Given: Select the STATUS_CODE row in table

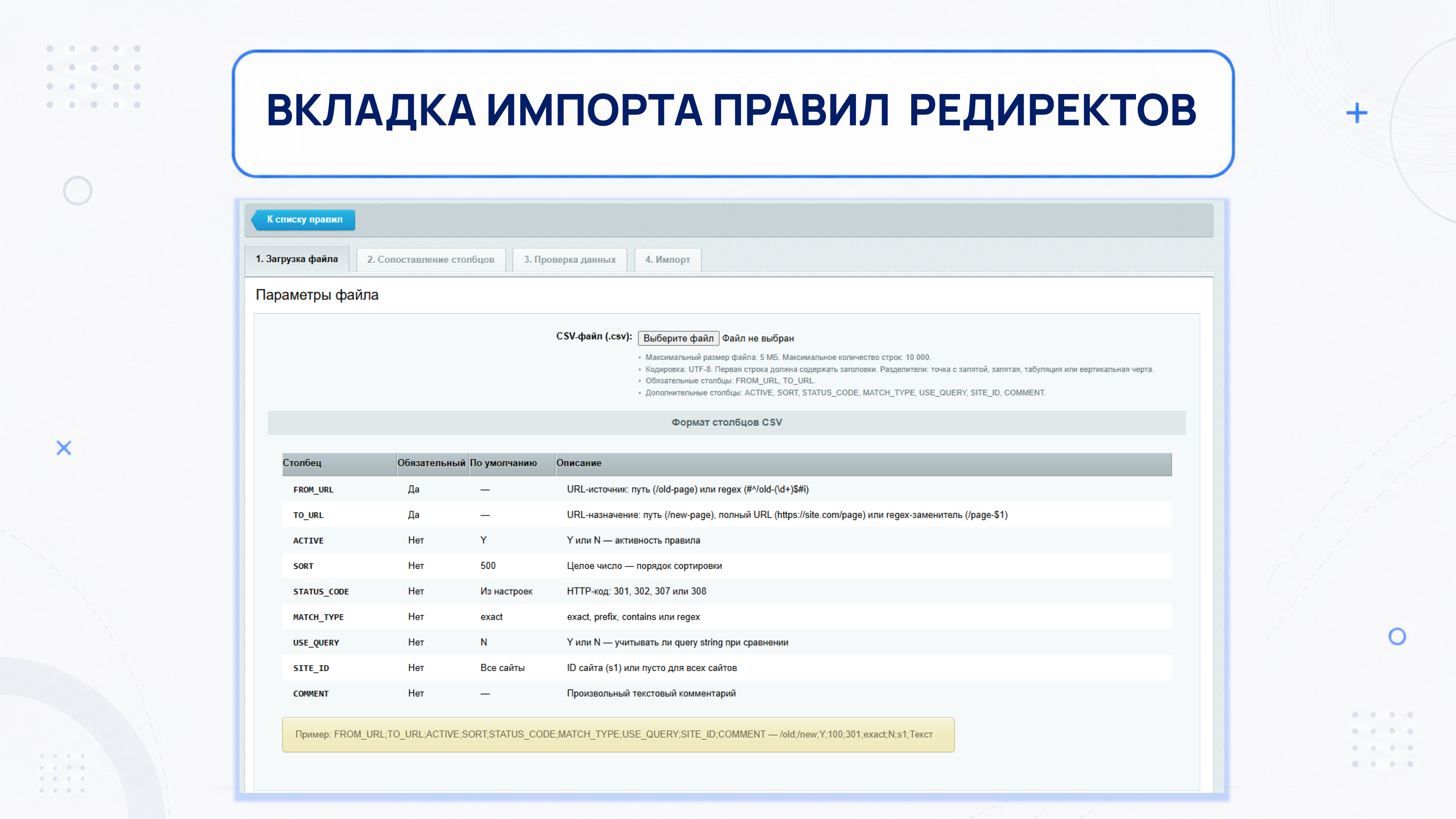Looking at the screenshot, I should (x=727, y=591).
